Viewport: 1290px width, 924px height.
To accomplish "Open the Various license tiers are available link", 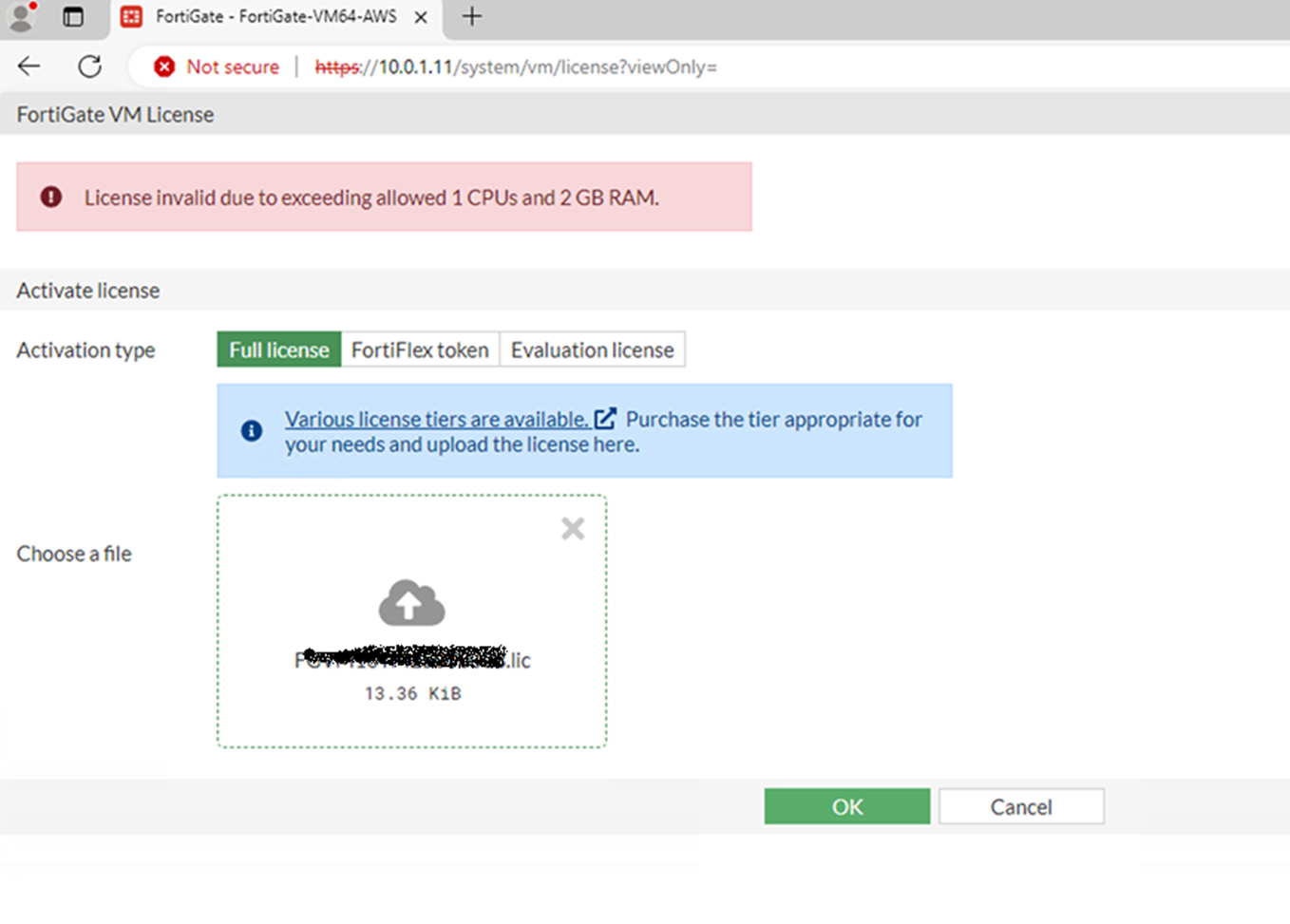I will tap(437, 419).
